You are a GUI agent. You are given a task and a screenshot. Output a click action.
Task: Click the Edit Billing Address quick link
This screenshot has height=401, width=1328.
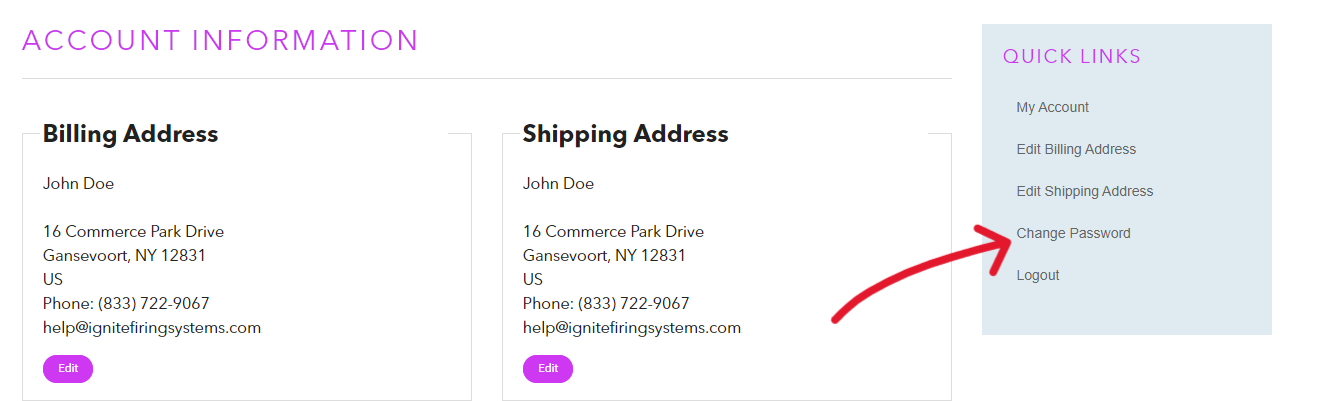coord(1076,149)
